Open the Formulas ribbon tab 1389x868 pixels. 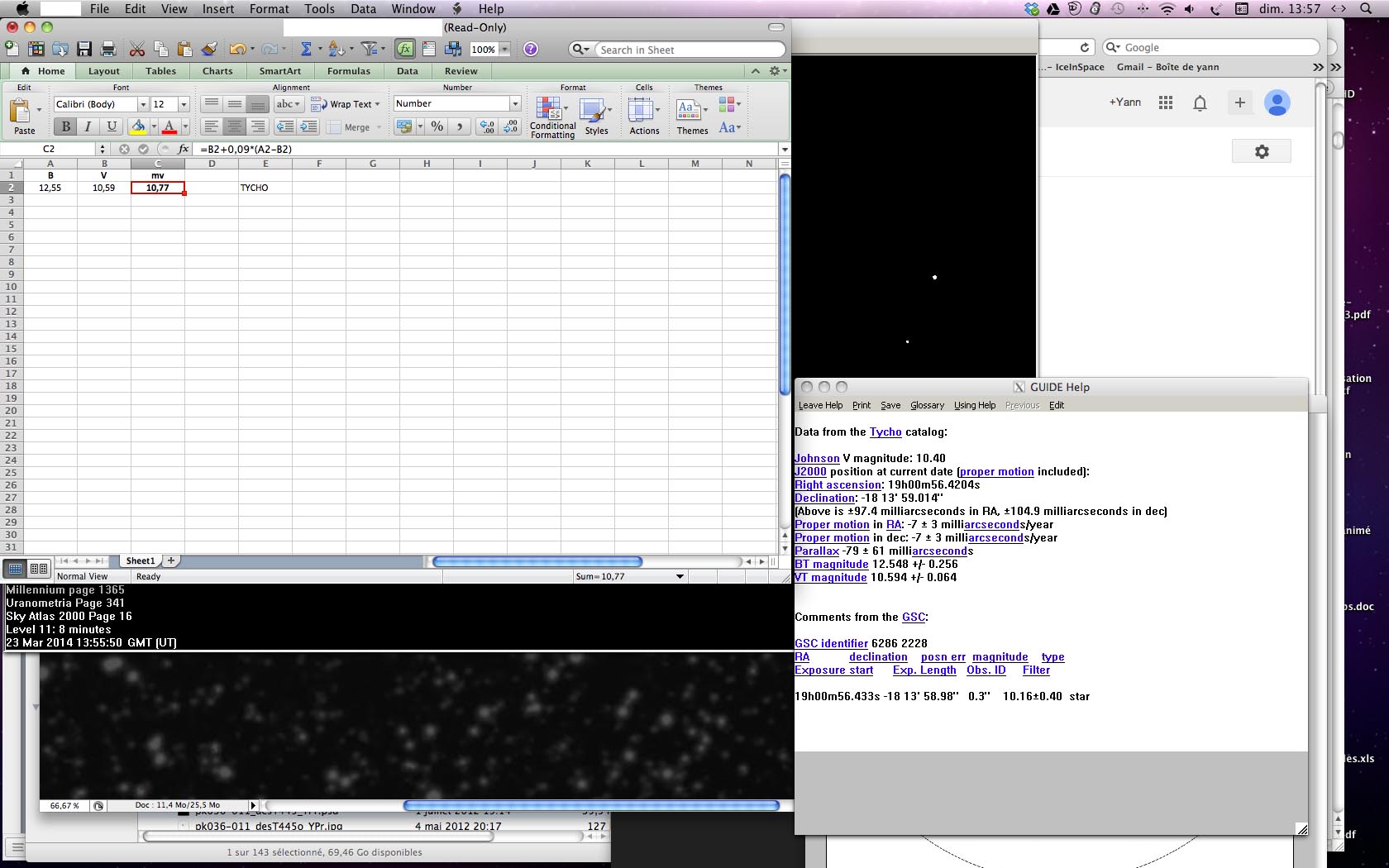tap(349, 71)
